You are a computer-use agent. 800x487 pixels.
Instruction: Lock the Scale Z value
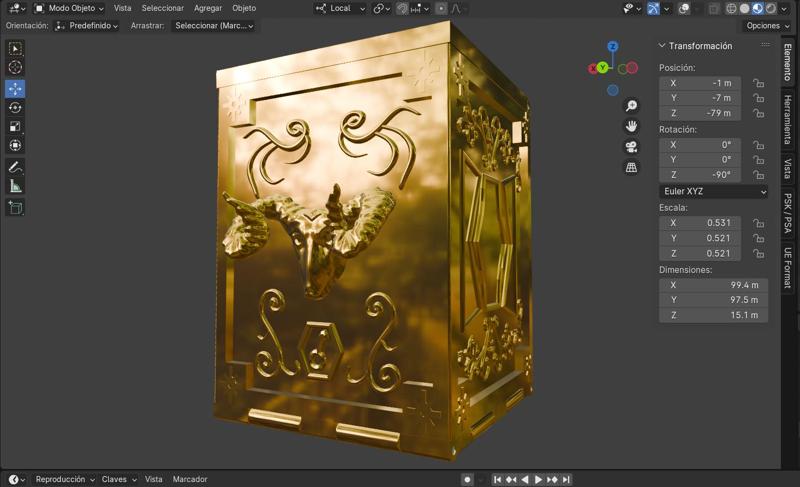coord(758,253)
